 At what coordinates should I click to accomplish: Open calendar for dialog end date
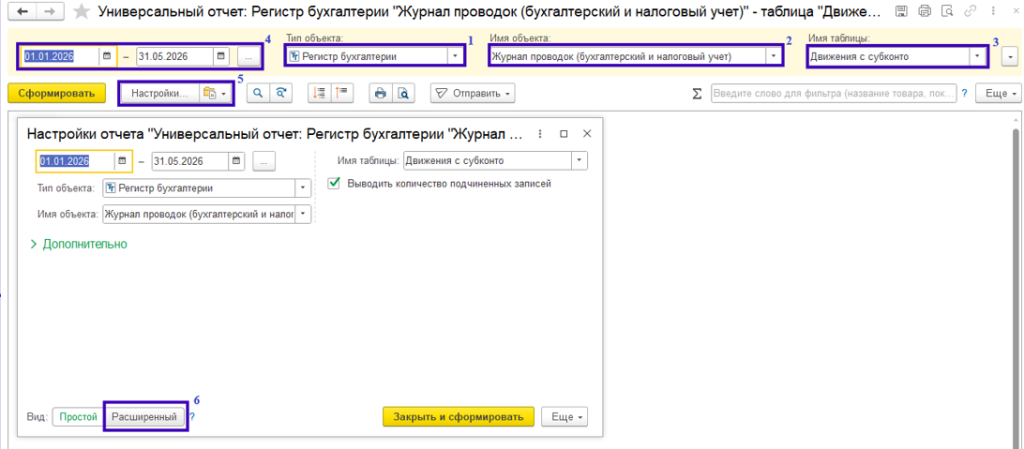click(236, 161)
